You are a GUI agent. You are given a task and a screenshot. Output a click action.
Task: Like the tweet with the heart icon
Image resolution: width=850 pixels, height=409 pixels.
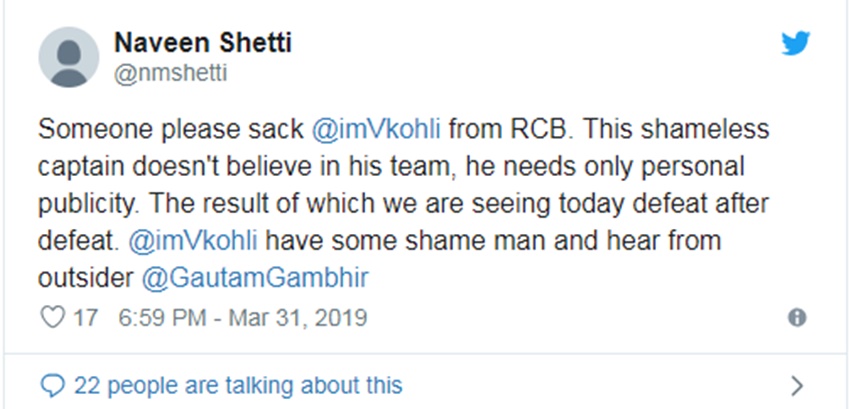[52, 318]
